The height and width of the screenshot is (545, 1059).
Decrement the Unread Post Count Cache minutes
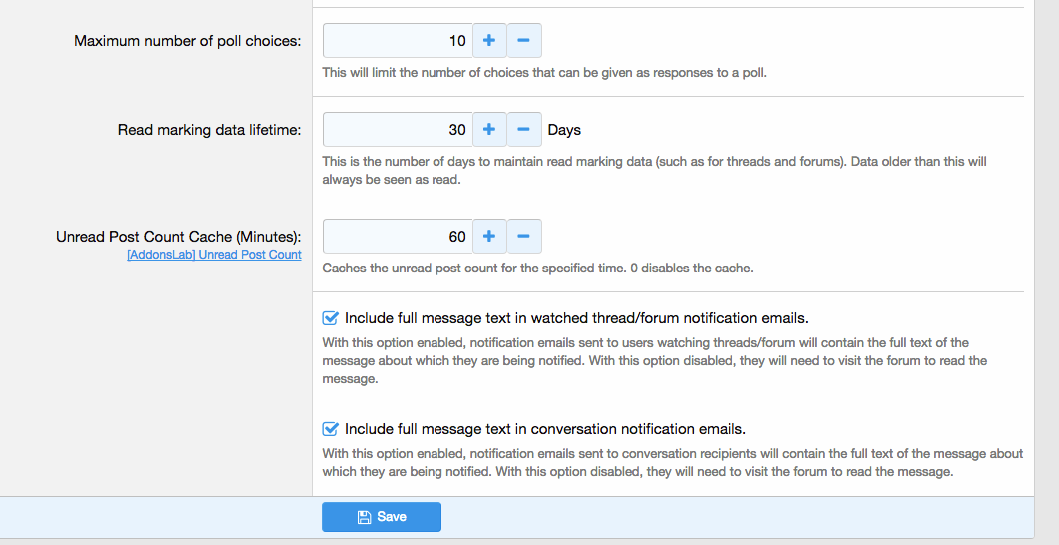click(x=524, y=237)
